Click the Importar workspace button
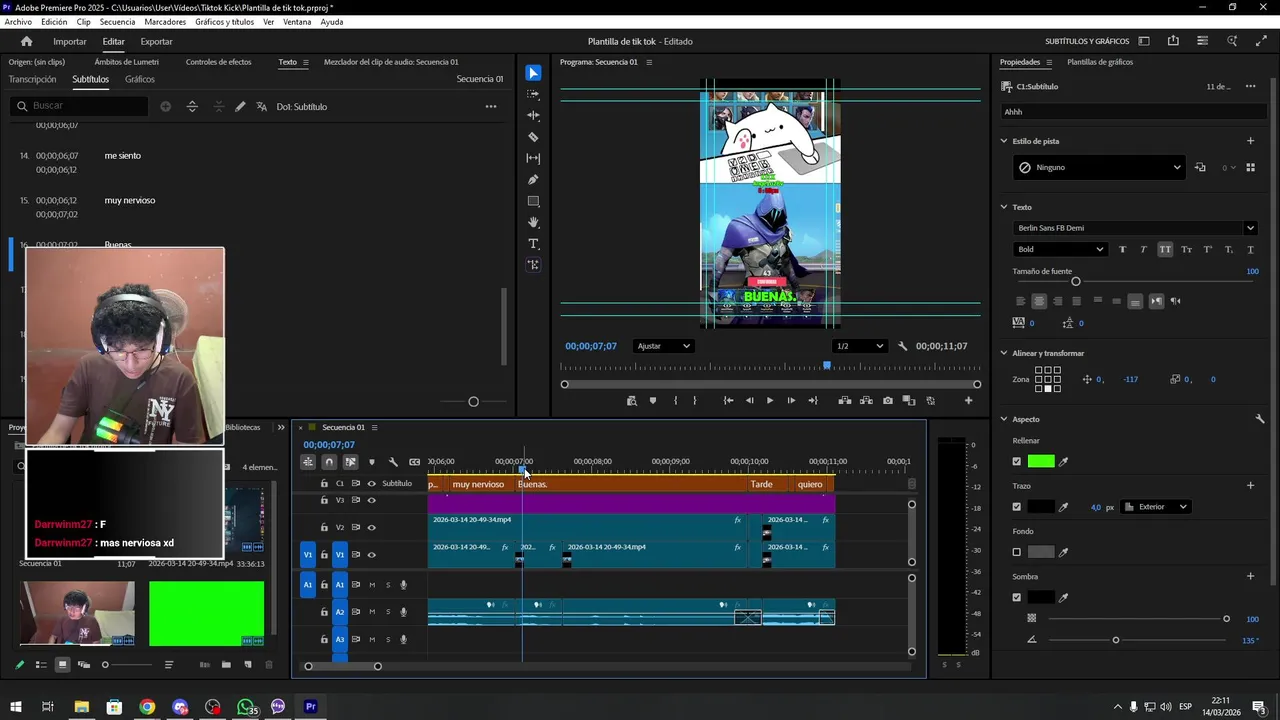Screen dimensions: 1280x720 click(x=70, y=41)
